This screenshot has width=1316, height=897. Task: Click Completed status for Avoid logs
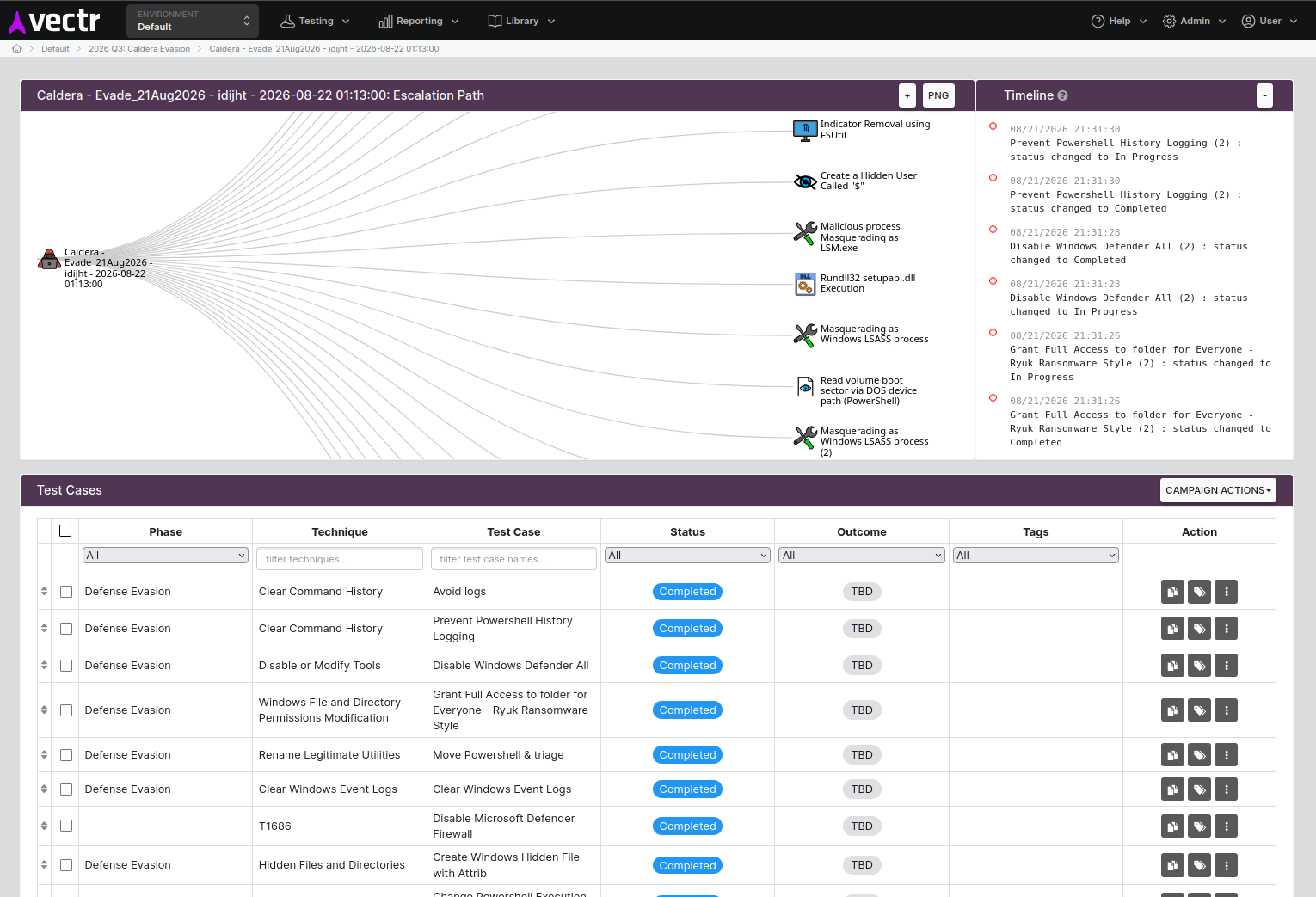click(687, 592)
